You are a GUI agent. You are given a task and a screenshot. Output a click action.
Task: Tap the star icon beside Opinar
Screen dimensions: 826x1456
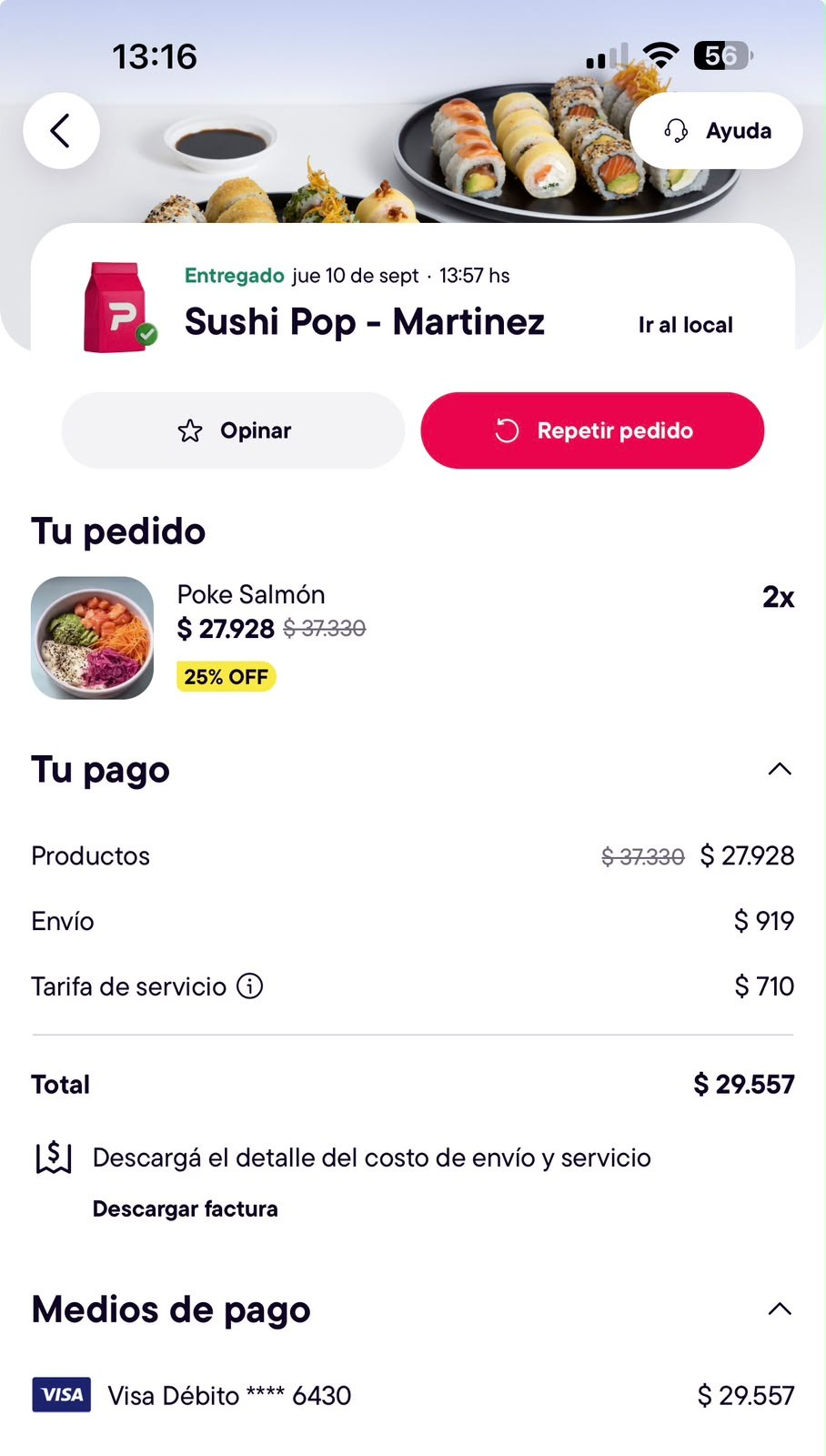click(189, 430)
